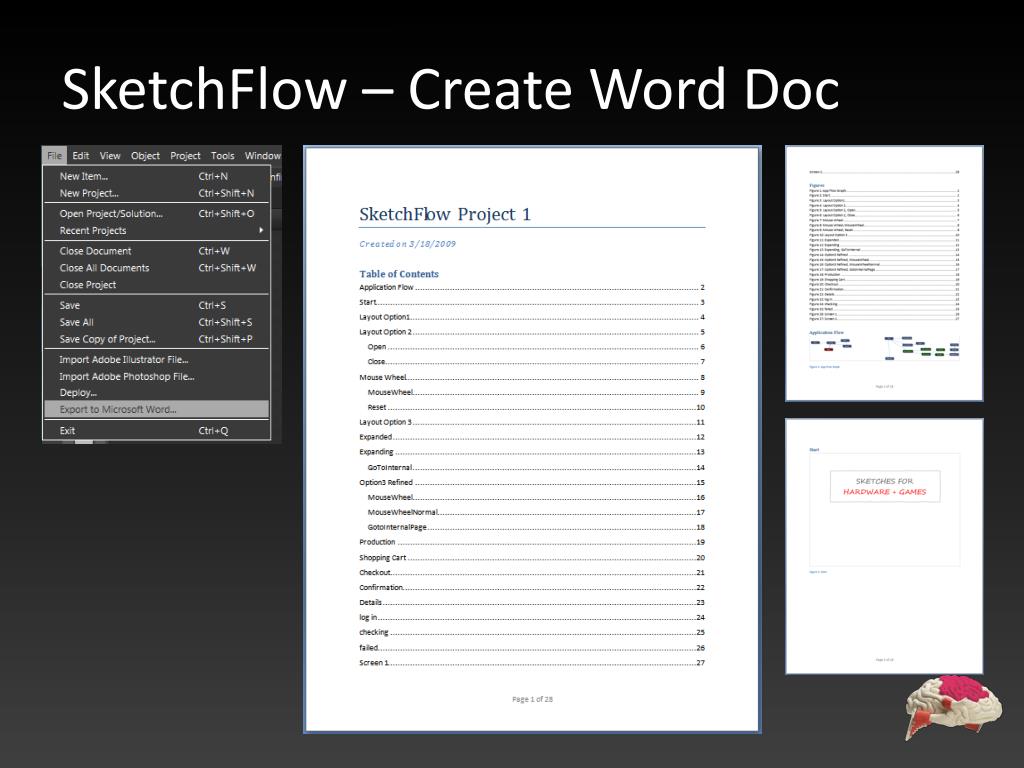
Task: Click the 'Page 1 of 28' footer text
Action: 532,699
